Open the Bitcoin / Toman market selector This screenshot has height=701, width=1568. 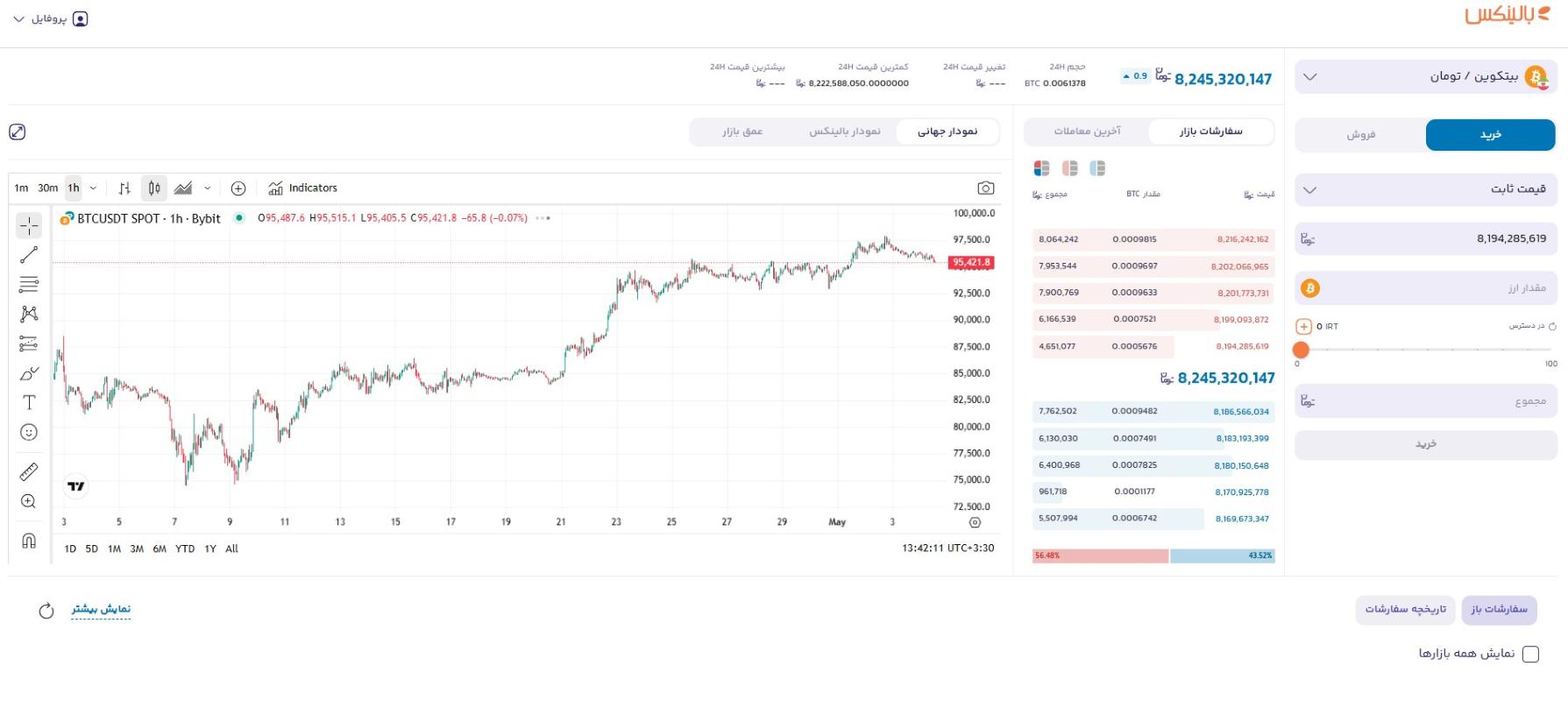[1425, 77]
